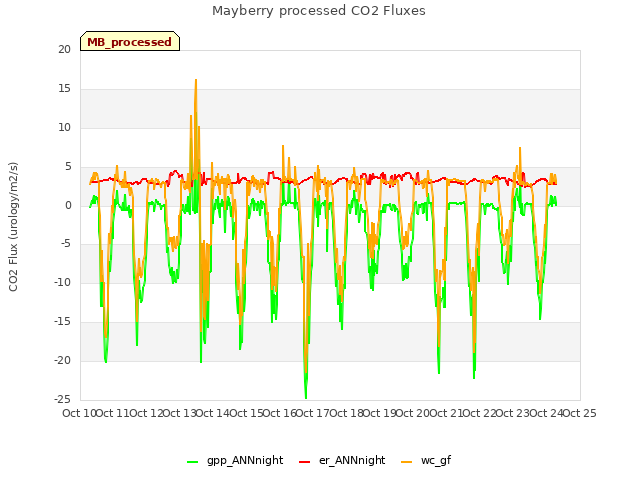The width and height of the screenshot is (640, 480).
Task: Click the MB_processed label tag
Action: (x=130, y=41)
